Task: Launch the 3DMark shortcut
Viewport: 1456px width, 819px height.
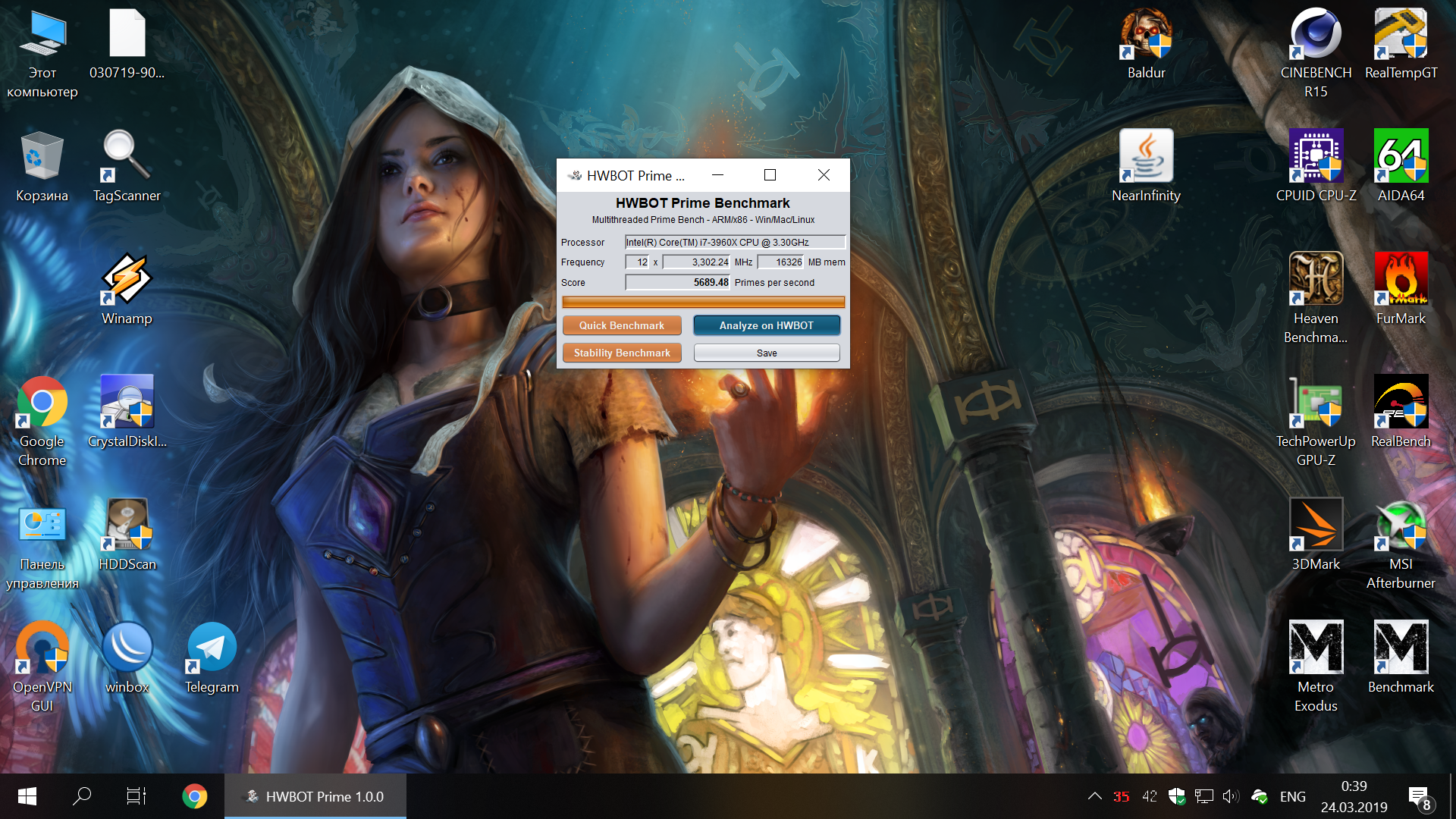Action: tap(1316, 535)
